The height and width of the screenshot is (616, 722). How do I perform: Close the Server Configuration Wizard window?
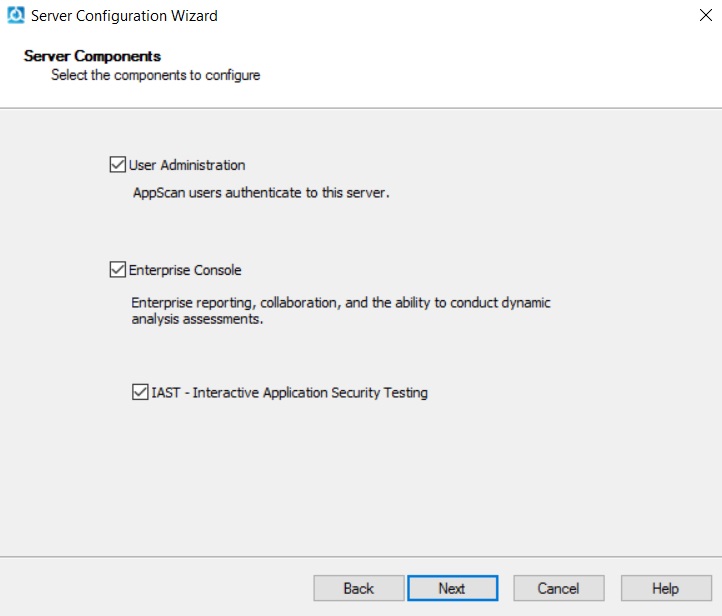point(701,16)
